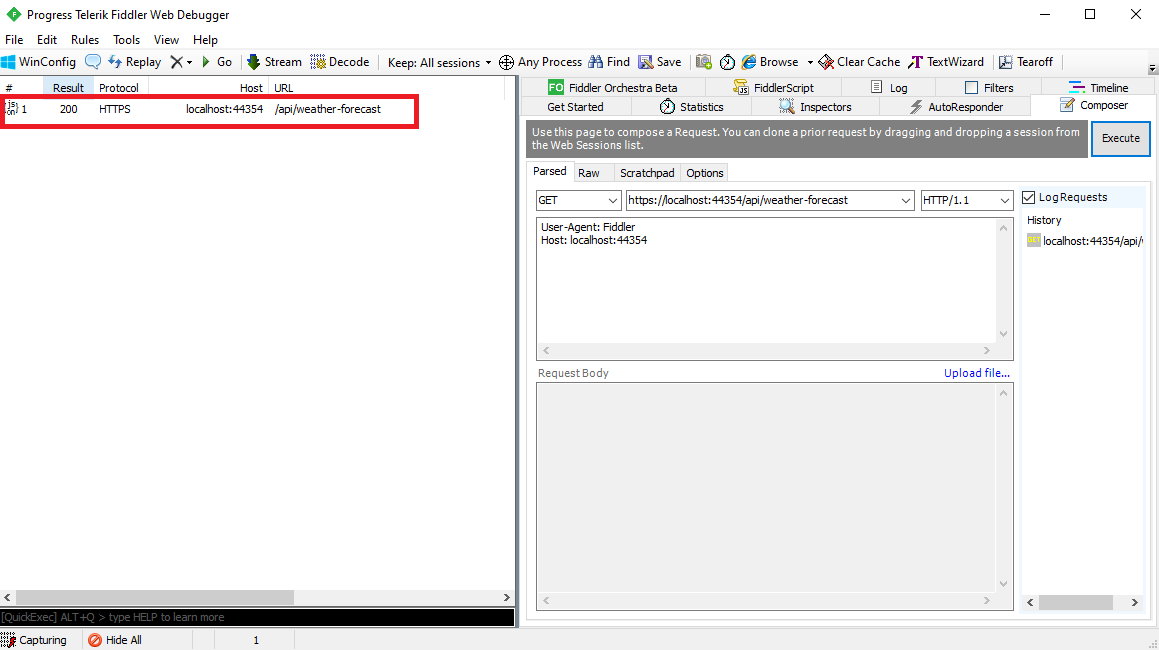The height and width of the screenshot is (650, 1159).
Task: Click inside the Request Body text area
Action: pos(767,489)
